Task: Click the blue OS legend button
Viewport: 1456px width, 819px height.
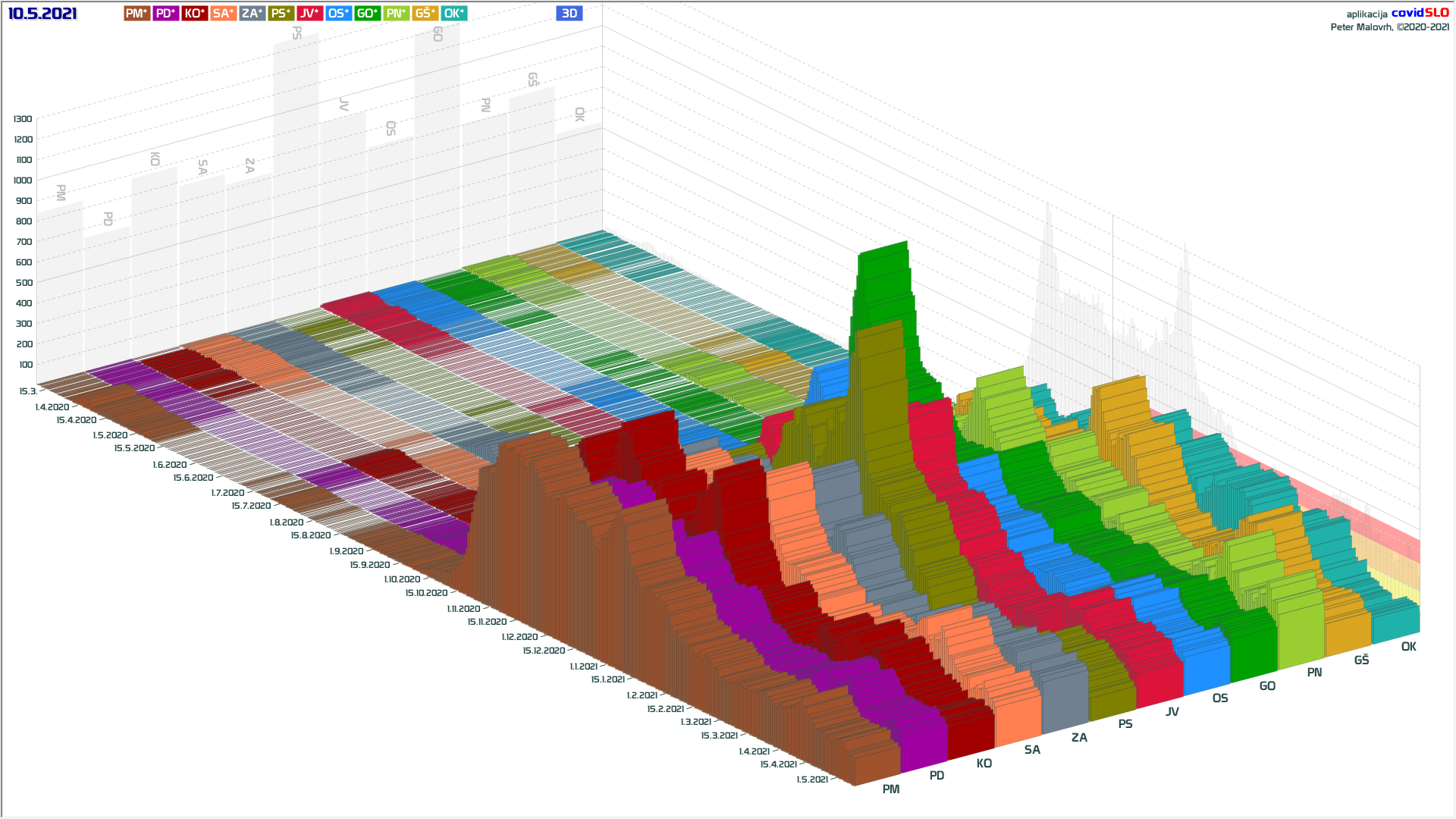Action: pyautogui.click(x=338, y=14)
